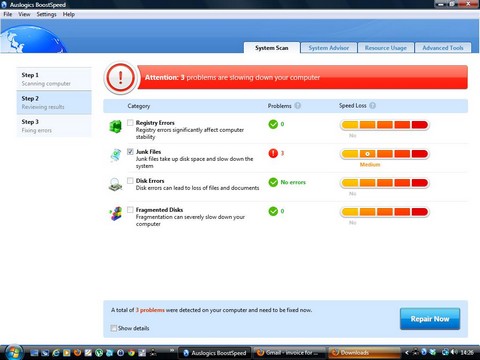This screenshot has width=480, height=360.
Task: Click the 'No errors' status text
Action: click(x=293, y=182)
